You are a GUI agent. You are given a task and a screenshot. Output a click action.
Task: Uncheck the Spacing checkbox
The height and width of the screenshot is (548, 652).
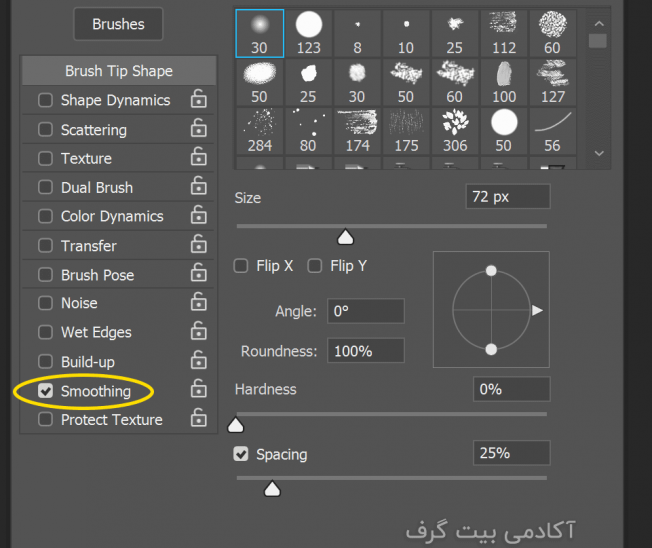[241, 454]
